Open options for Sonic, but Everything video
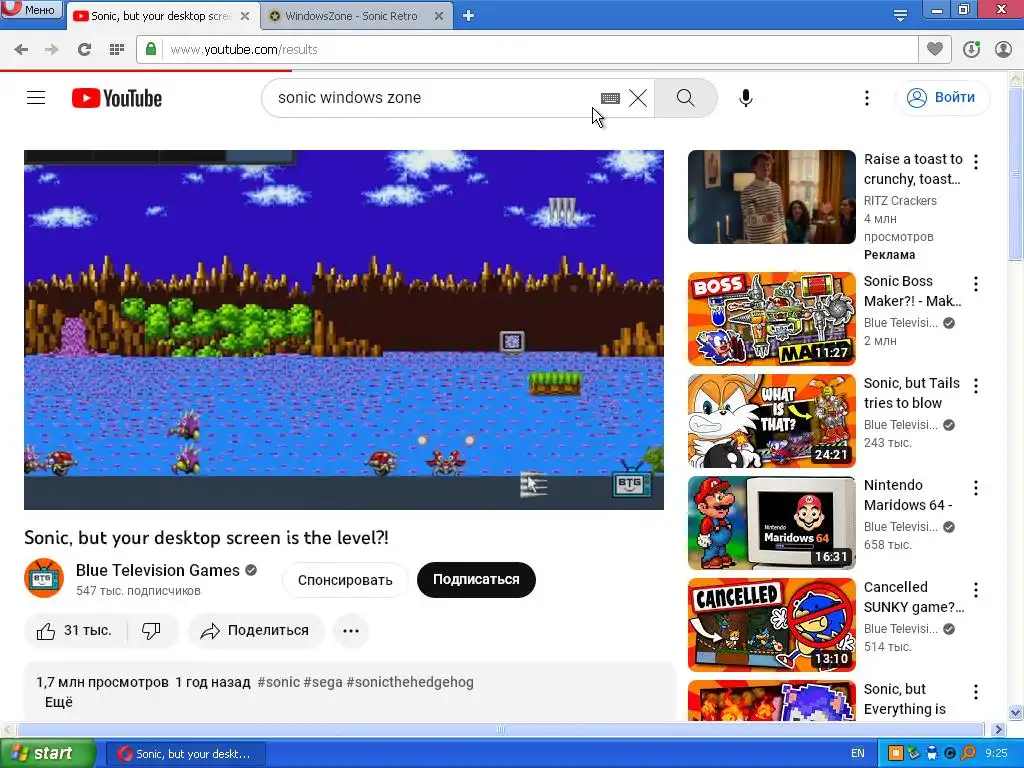This screenshot has height=768, width=1024. click(976, 692)
